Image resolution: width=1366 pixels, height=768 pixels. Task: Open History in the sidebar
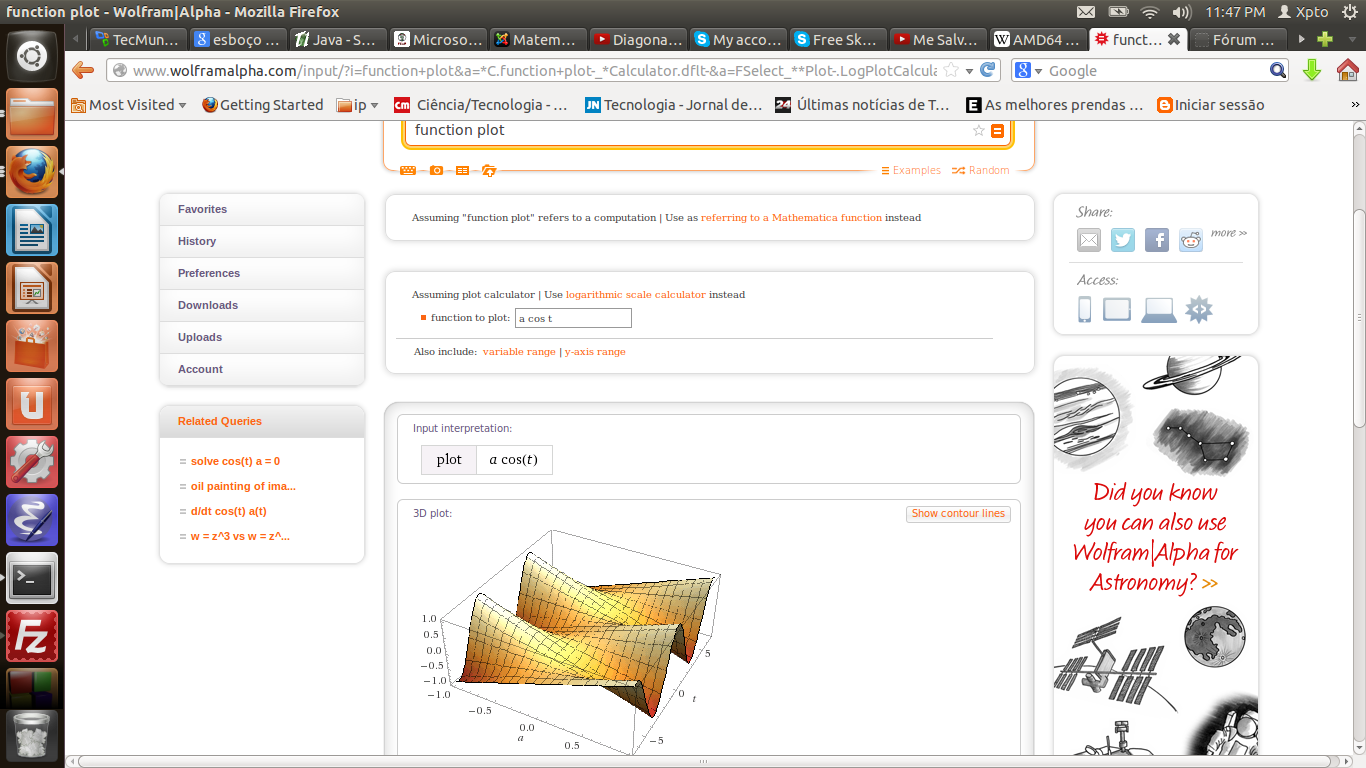pos(262,241)
